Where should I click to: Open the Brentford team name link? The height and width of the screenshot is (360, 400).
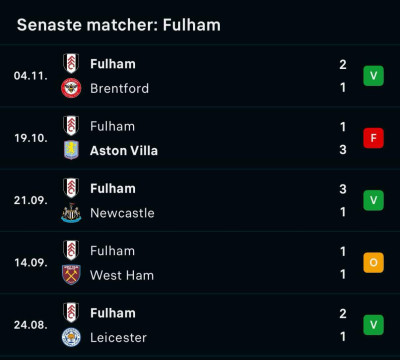120,88
